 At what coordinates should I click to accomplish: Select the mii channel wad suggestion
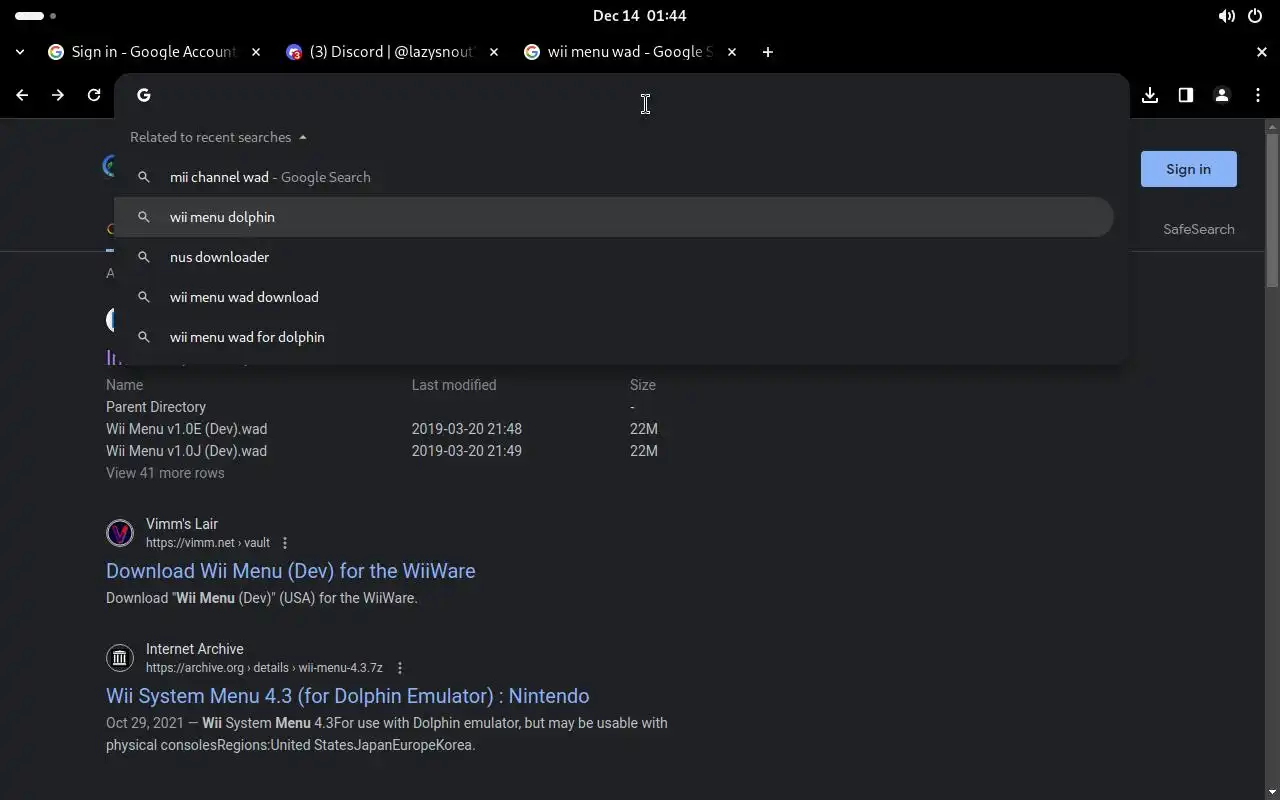[x=614, y=177]
